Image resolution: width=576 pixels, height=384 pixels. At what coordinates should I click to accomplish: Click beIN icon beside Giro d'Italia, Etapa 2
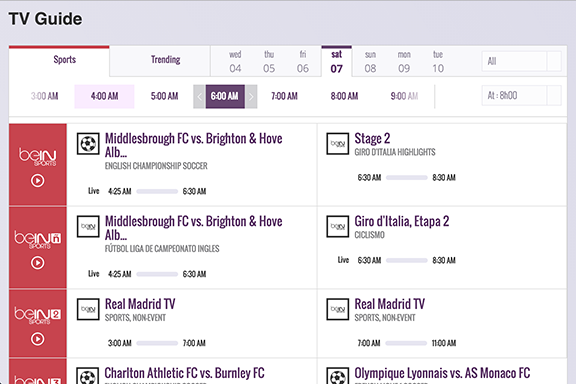(x=338, y=226)
